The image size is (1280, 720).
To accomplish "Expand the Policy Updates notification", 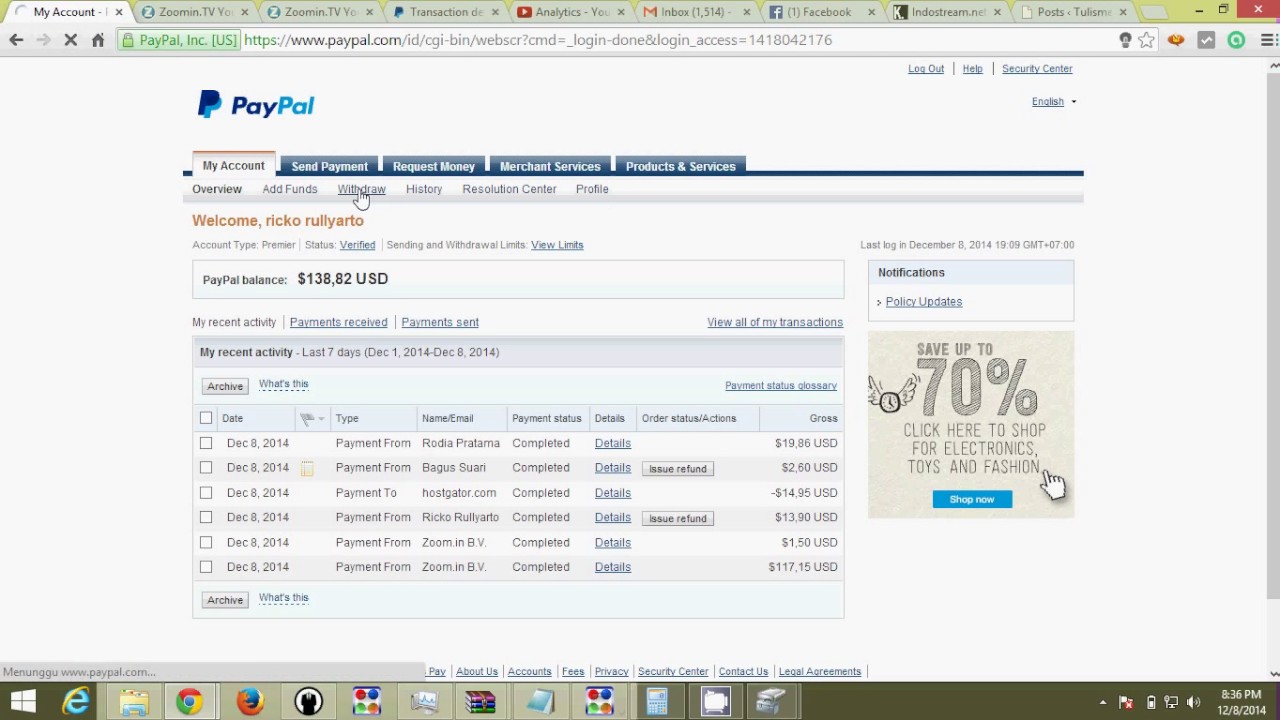I will pos(923,301).
